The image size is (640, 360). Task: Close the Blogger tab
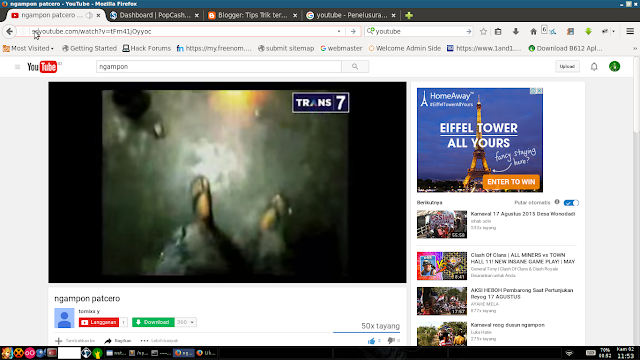[x=295, y=16]
